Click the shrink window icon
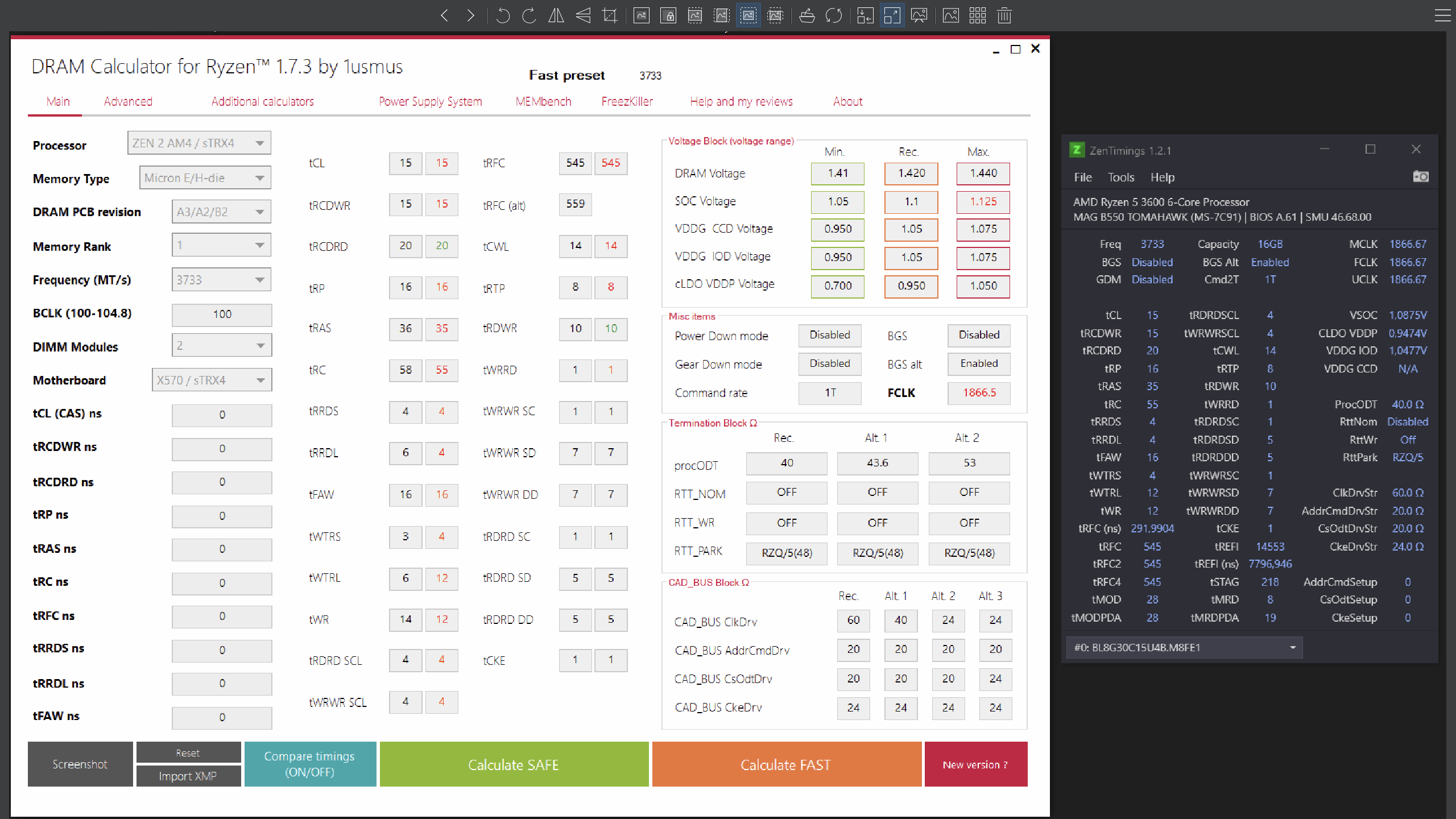 pyautogui.click(x=865, y=15)
